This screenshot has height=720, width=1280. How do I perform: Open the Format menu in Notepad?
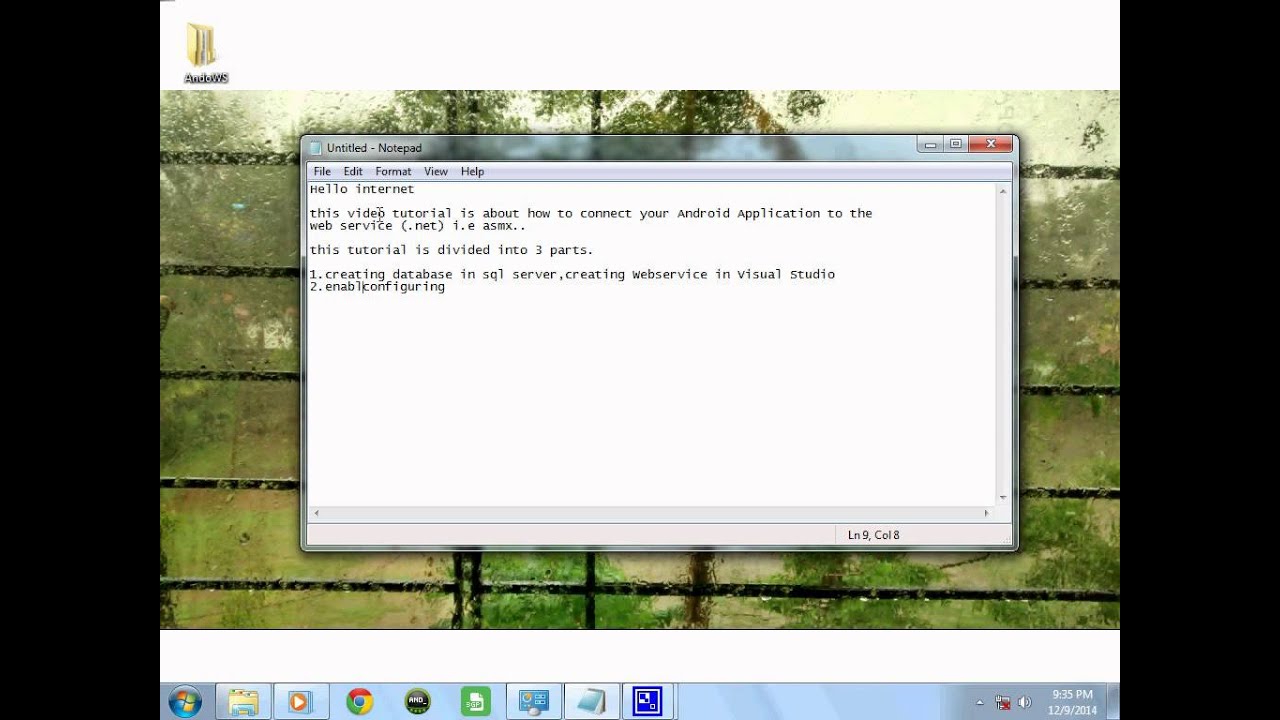(x=393, y=172)
